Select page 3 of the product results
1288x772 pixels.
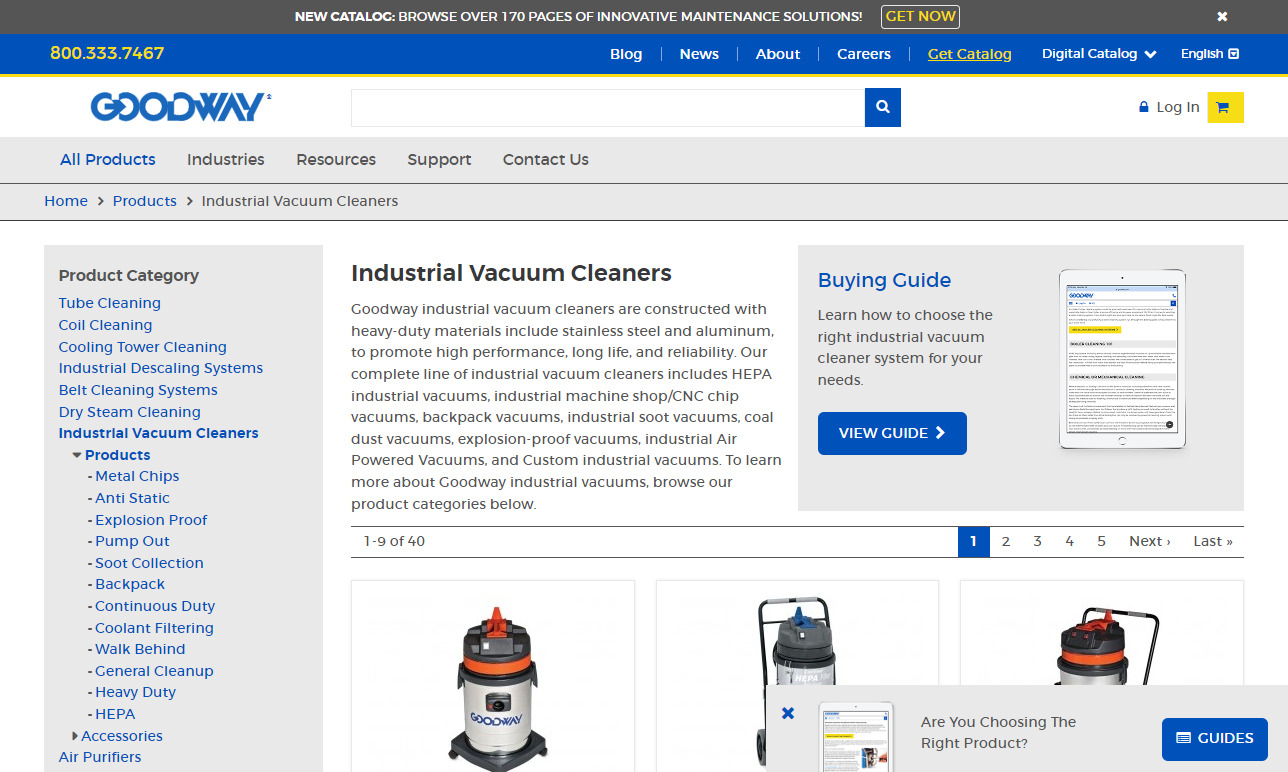(x=1037, y=541)
